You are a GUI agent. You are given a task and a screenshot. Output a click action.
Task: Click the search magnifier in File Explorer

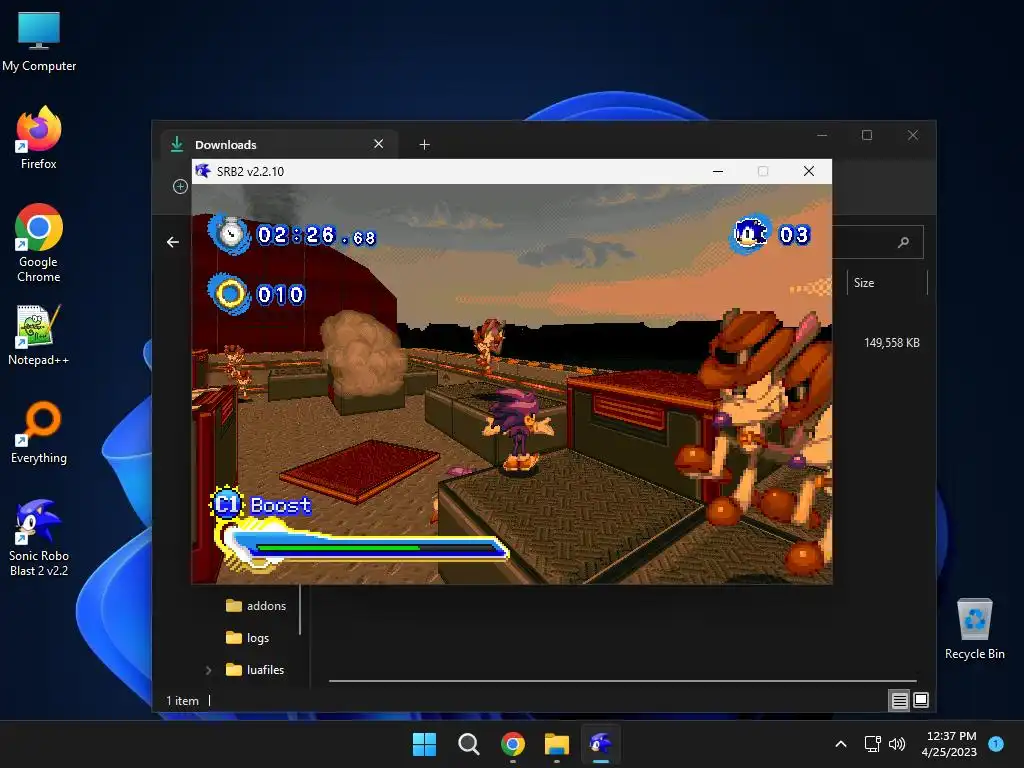pyautogui.click(x=903, y=242)
